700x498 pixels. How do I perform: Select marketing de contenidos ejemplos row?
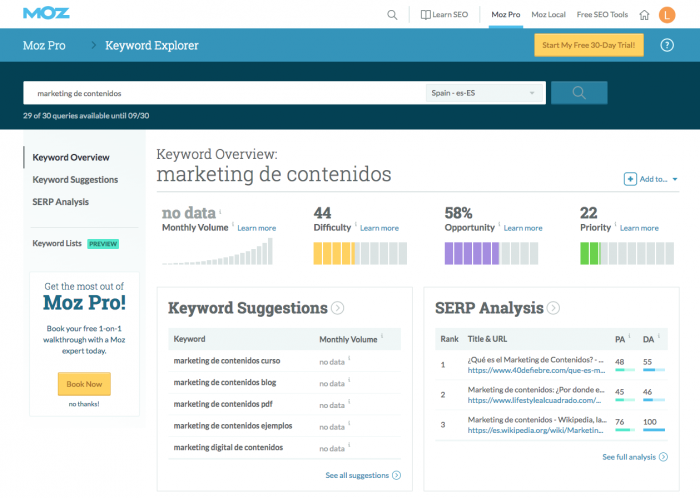[284, 426]
